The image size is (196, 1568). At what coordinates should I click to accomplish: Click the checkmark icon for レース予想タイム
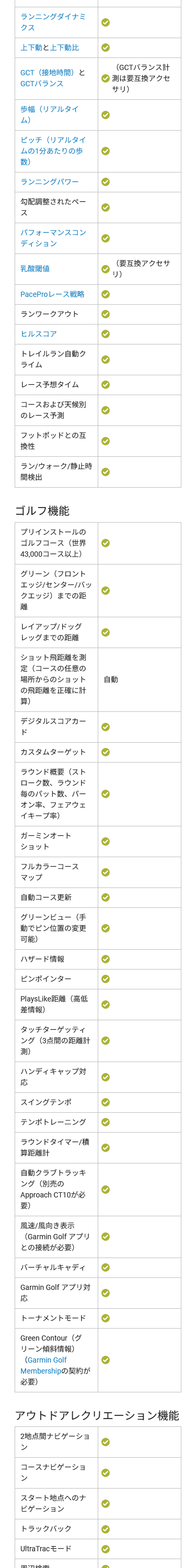point(105,385)
